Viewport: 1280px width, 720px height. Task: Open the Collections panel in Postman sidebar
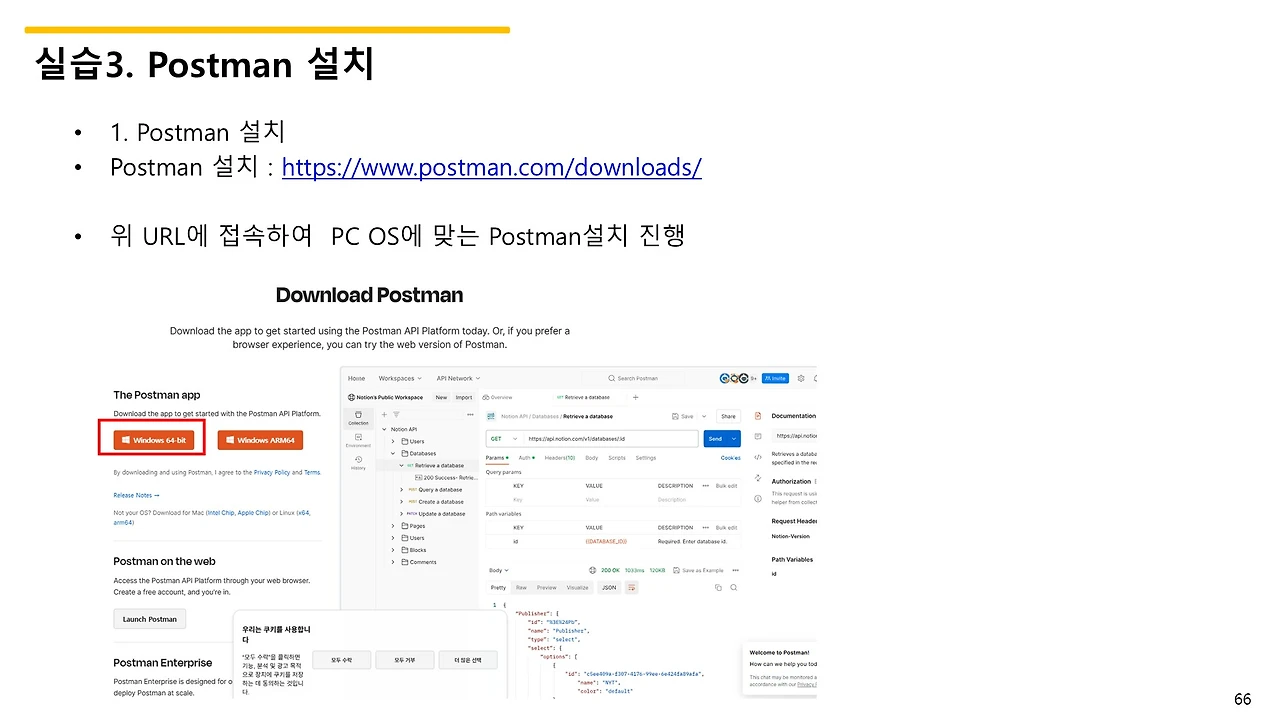pyautogui.click(x=358, y=418)
